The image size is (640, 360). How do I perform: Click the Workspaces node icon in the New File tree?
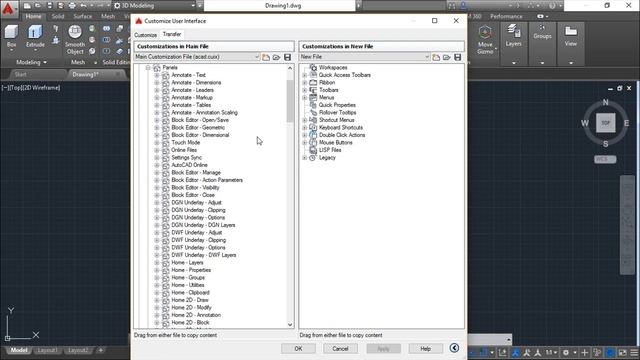point(313,67)
